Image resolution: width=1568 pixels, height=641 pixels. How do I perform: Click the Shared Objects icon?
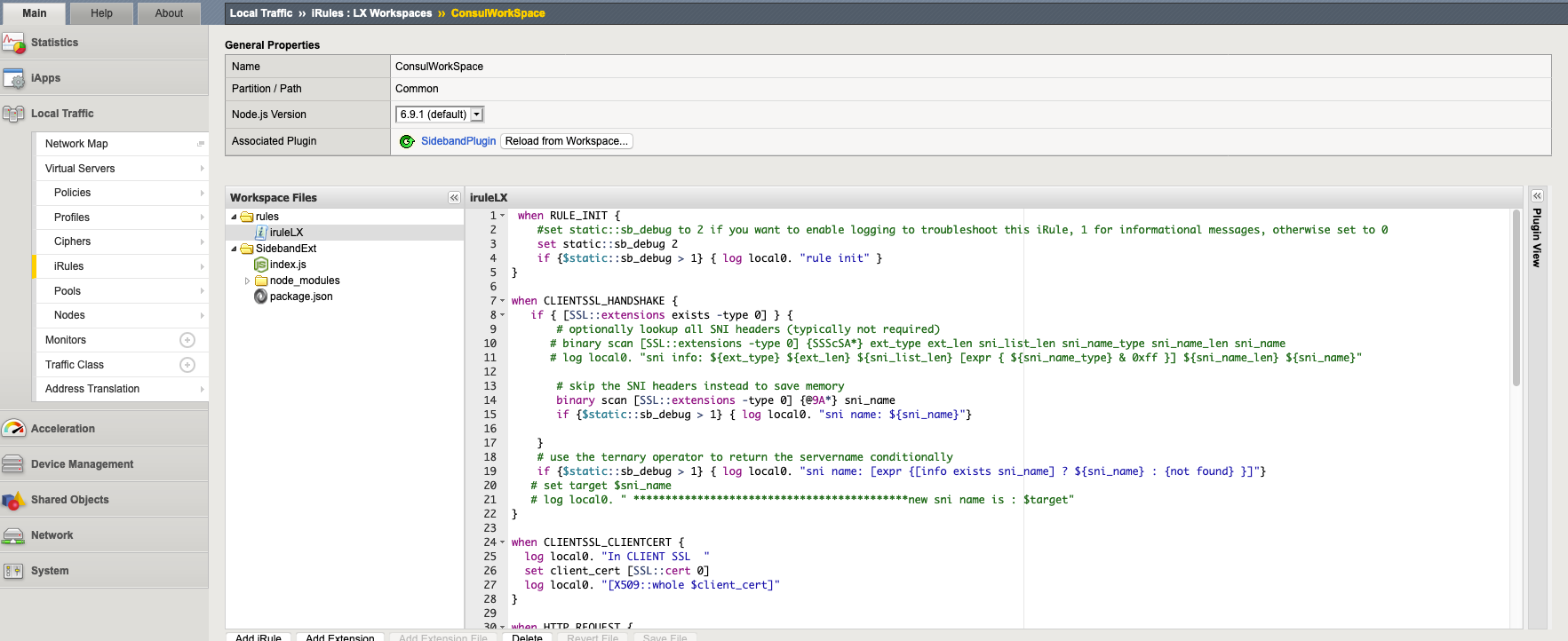click(x=13, y=500)
